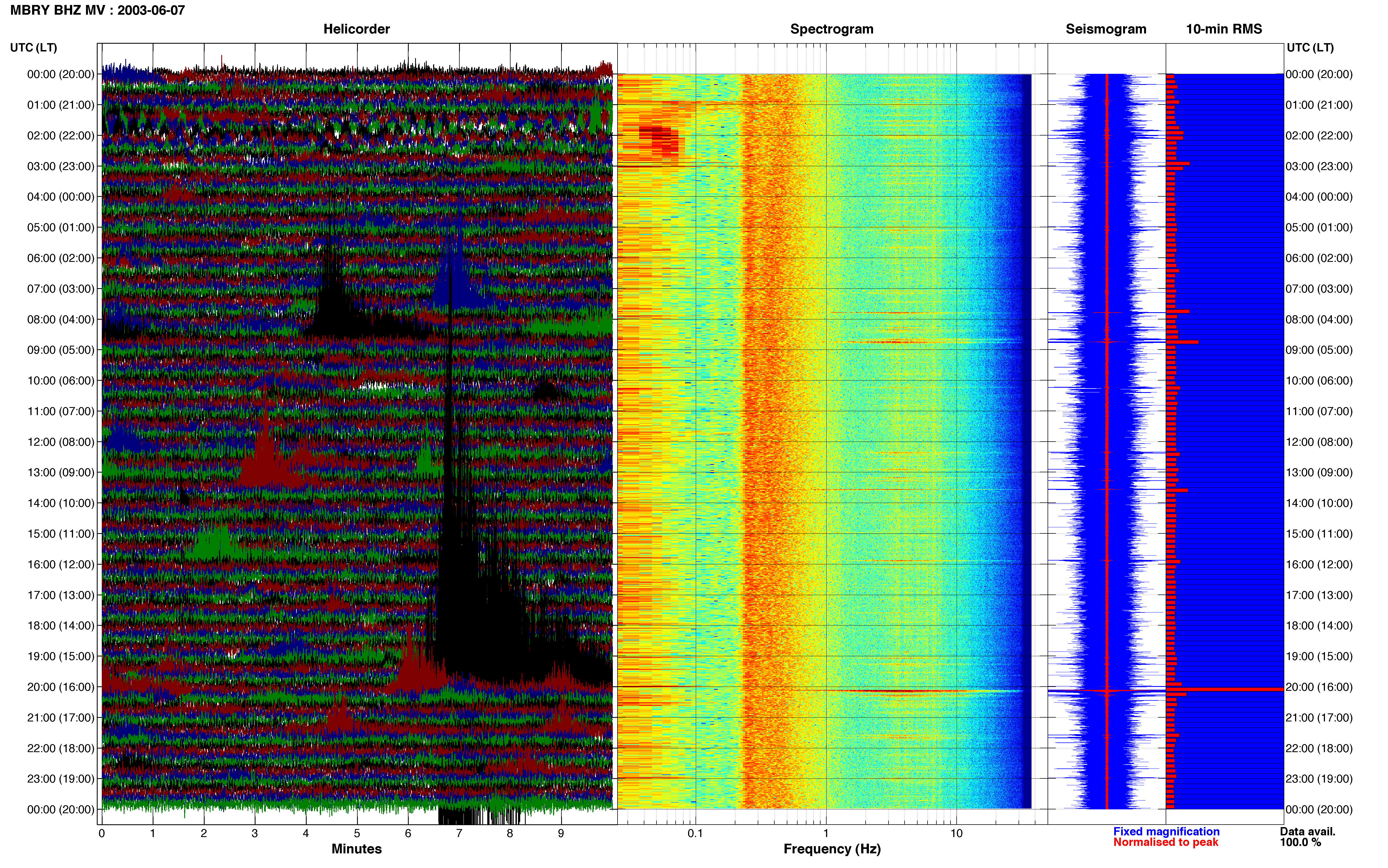Image resolution: width=1388 pixels, height=868 pixels.
Task: Click the 'Normalised to peak' legend text
Action: [1166, 842]
